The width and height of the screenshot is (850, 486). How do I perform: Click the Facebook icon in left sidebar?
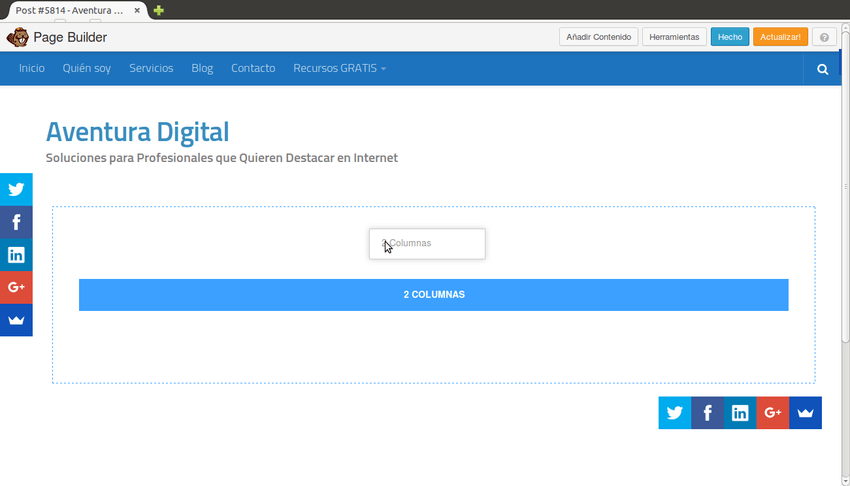pos(16,222)
